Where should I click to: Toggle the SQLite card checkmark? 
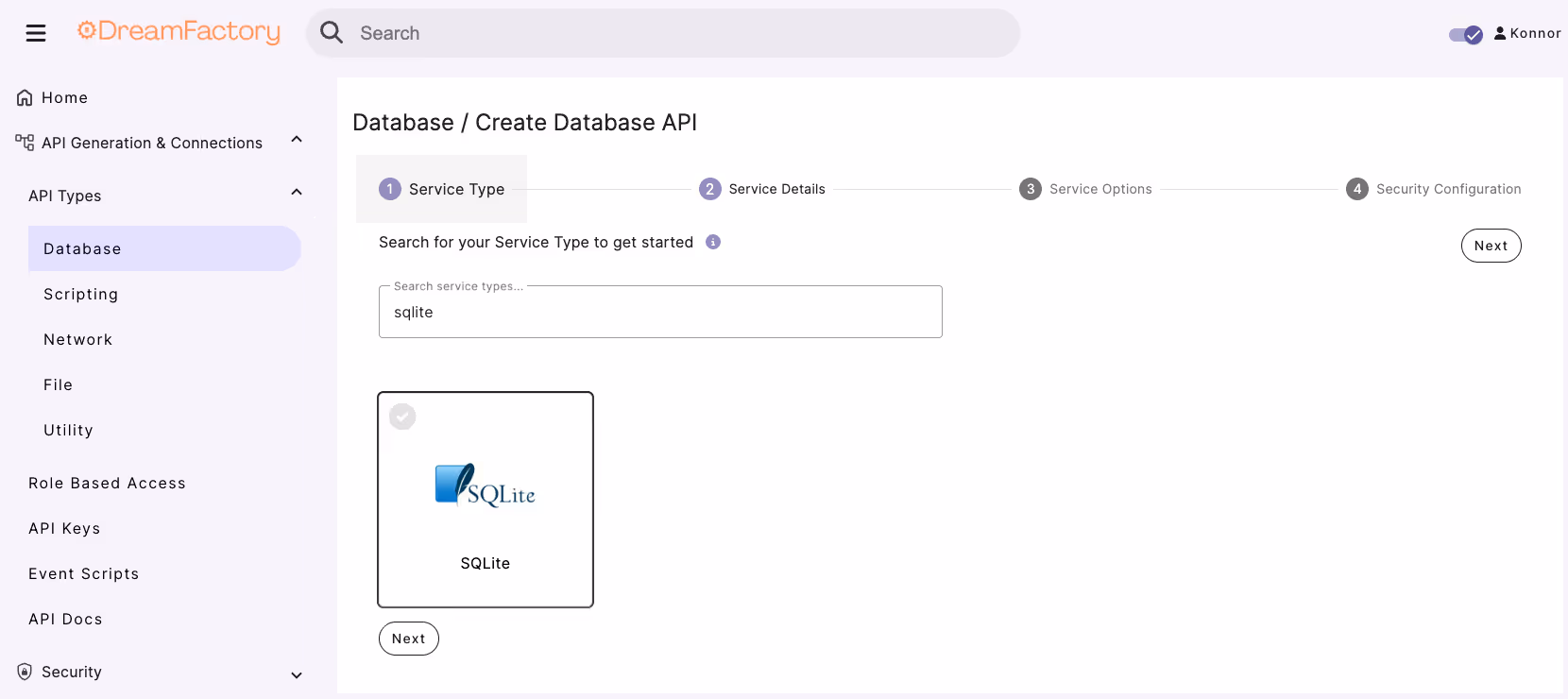[x=402, y=417]
